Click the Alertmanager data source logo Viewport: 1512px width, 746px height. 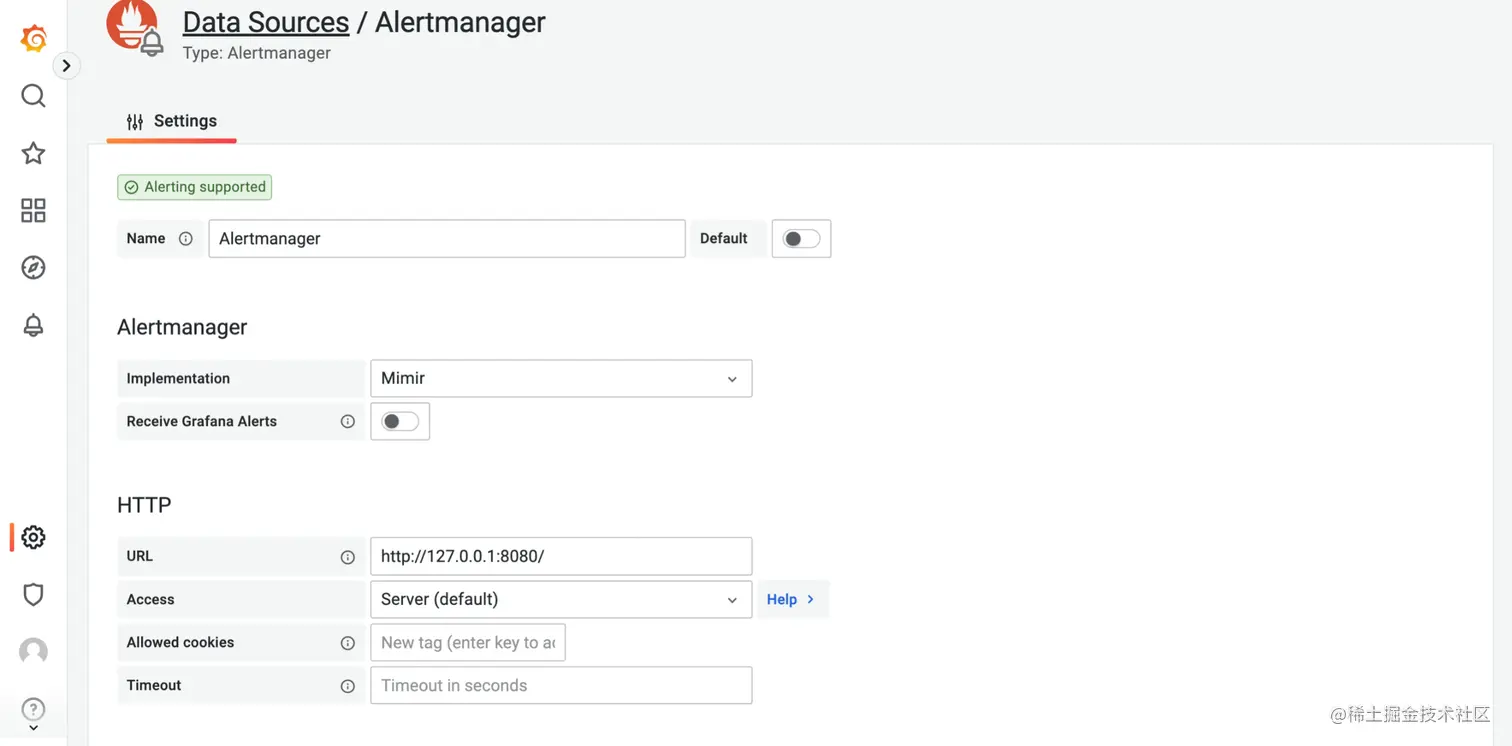tap(134, 28)
